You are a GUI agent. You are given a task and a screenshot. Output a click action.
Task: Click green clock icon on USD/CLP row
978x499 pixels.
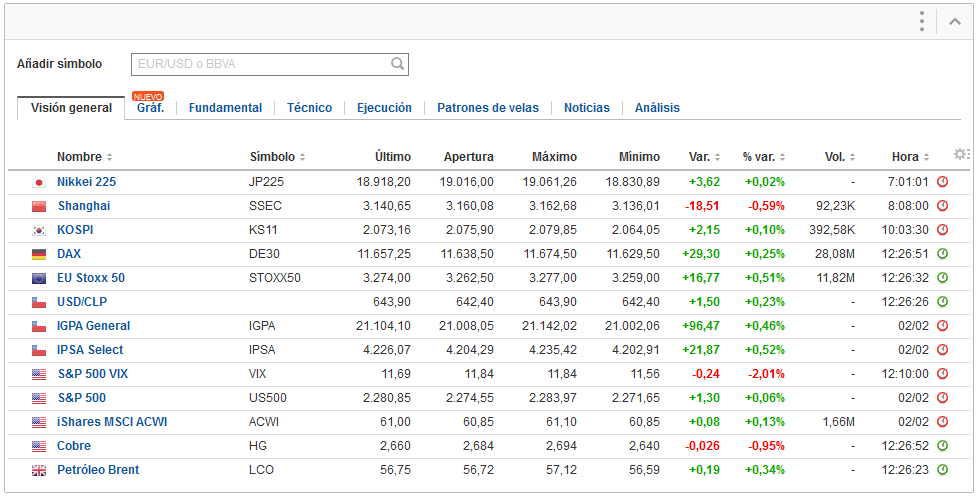coord(942,302)
